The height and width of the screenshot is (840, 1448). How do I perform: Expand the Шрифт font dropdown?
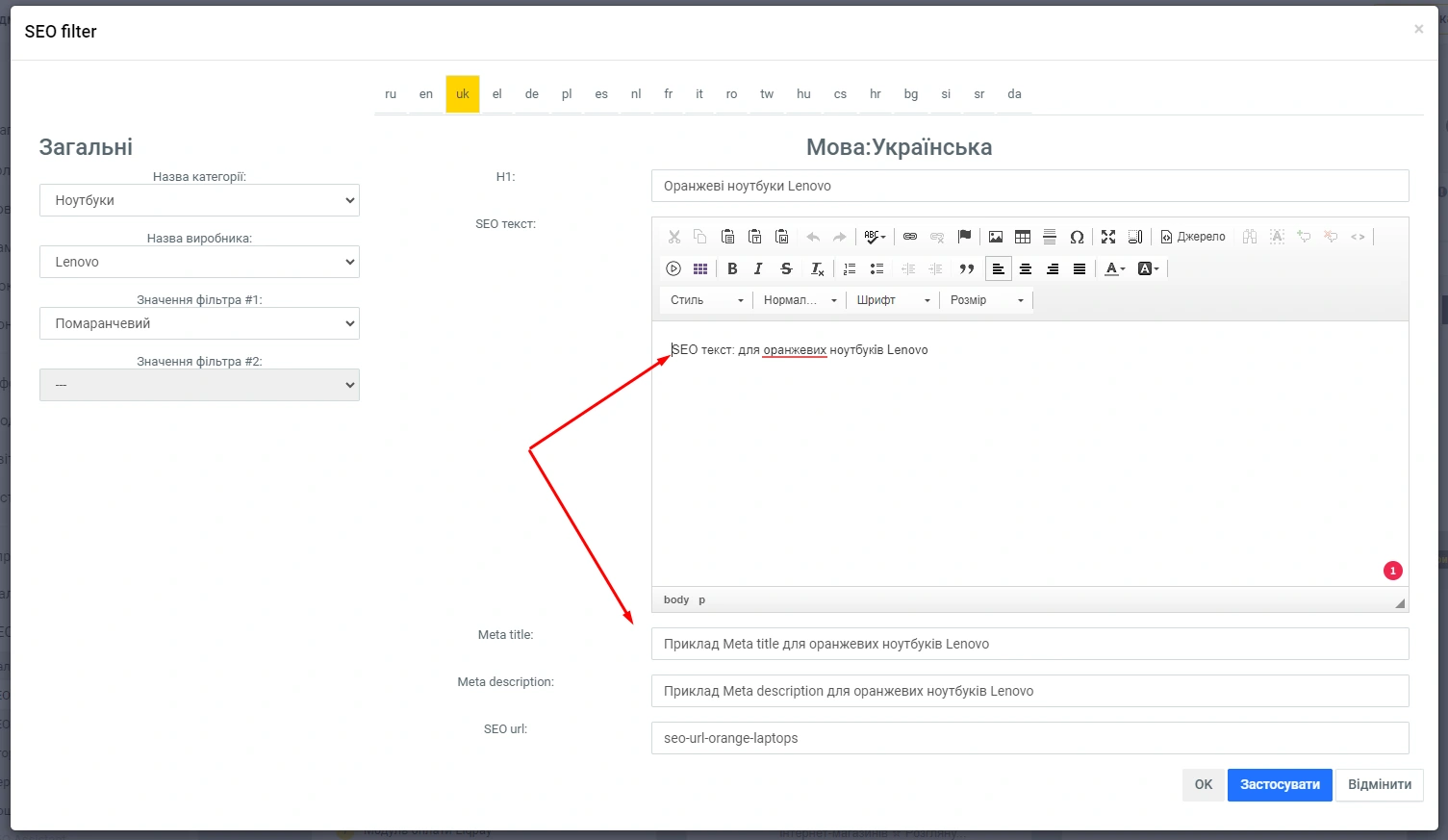(x=893, y=300)
